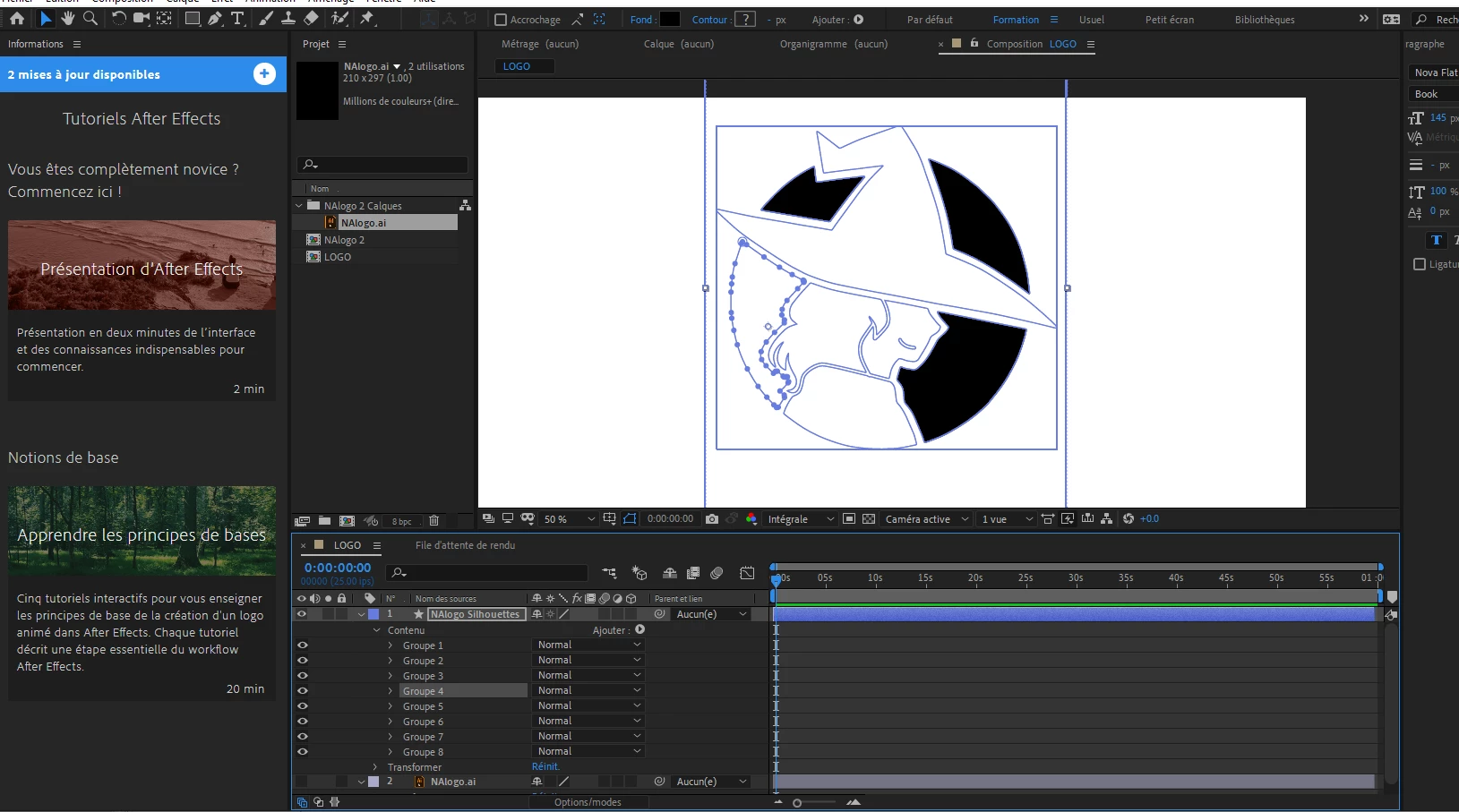The width and height of the screenshot is (1459, 812).
Task: Click the plus icon on updates banner
Action: click(x=264, y=74)
